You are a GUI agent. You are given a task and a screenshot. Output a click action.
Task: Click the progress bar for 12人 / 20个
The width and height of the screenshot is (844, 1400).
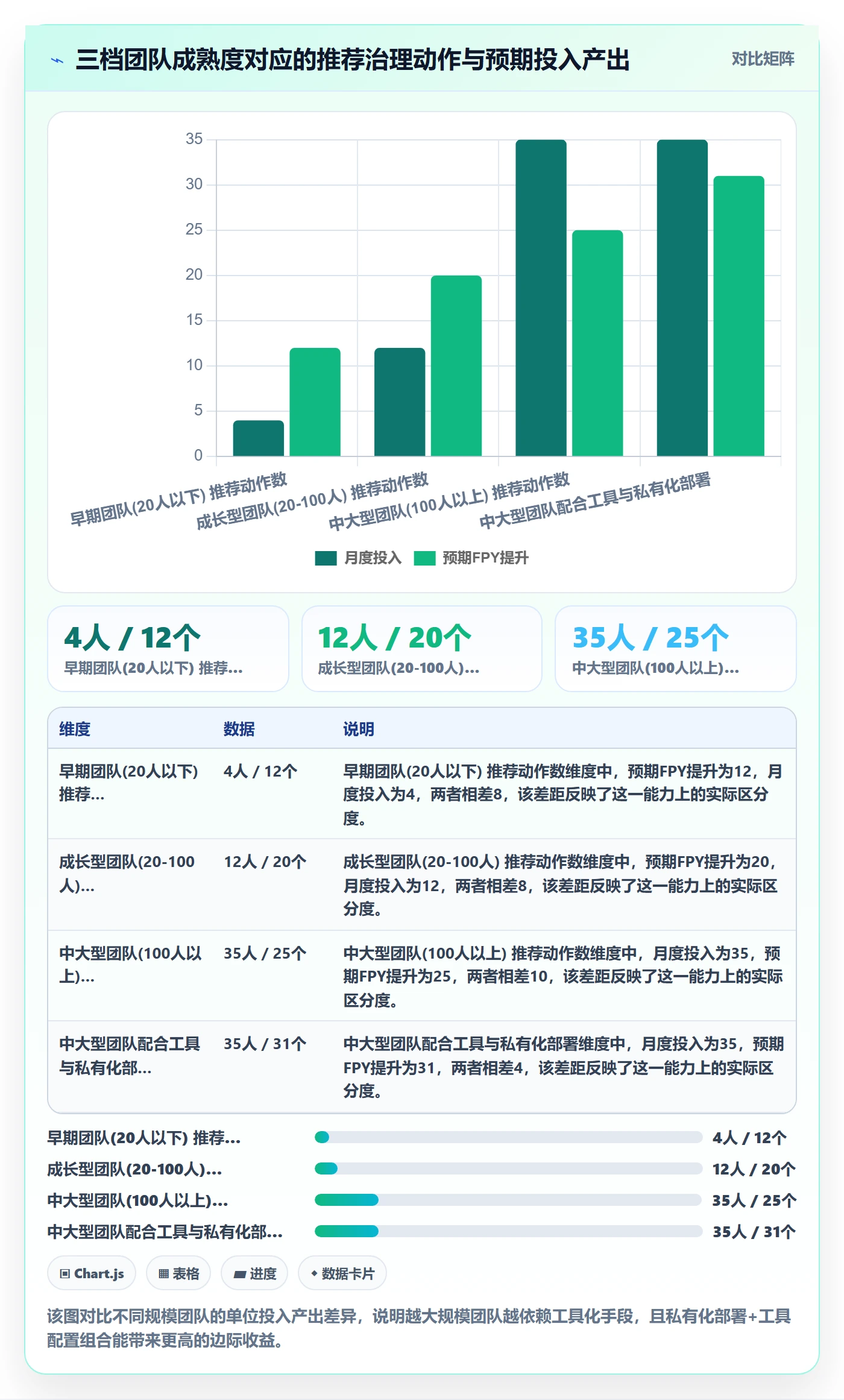tap(508, 1169)
